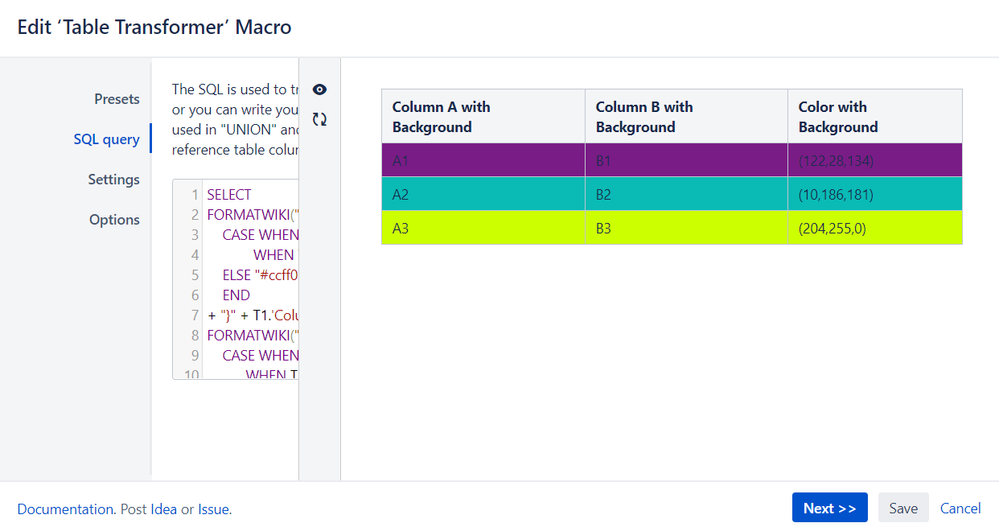Select the teal row cell B2
The height and width of the screenshot is (528, 999).
[603, 195]
